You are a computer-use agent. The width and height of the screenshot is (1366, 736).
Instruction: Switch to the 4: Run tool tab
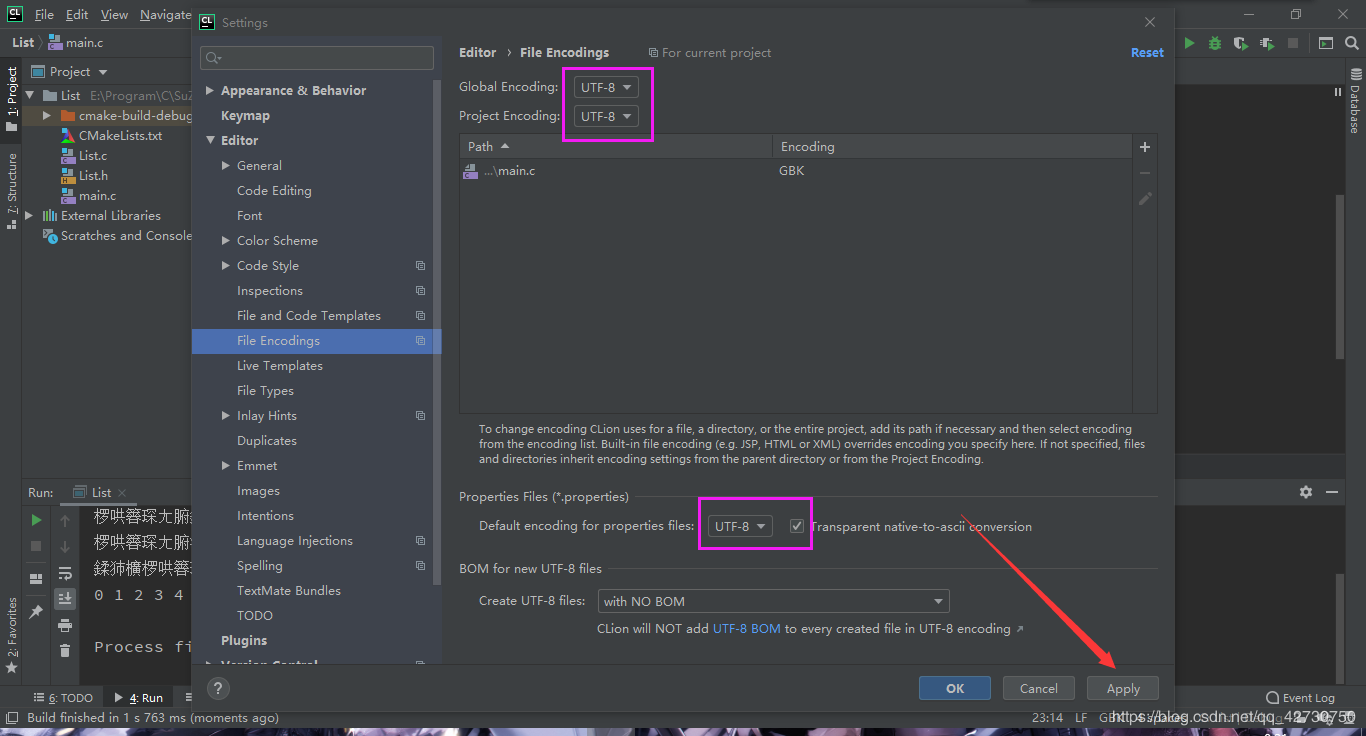139,698
